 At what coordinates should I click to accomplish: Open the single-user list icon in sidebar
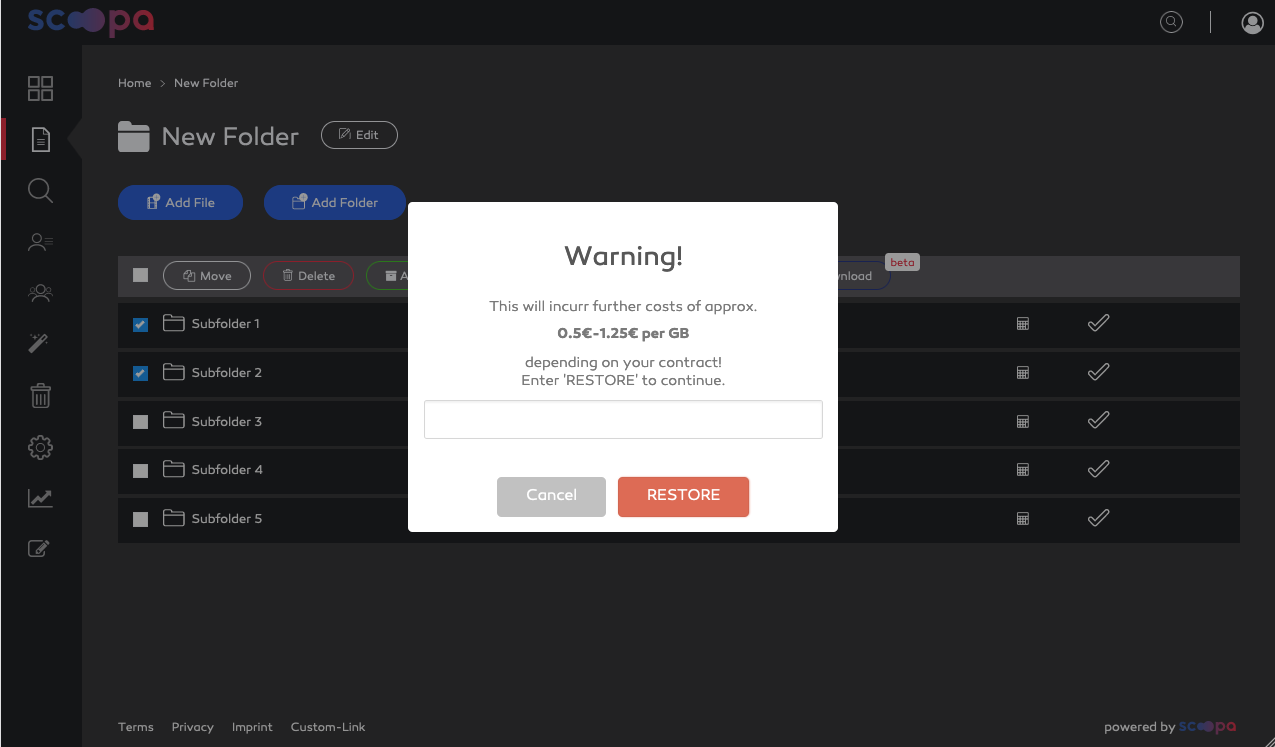pyautogui.click(x=40, y=242)
